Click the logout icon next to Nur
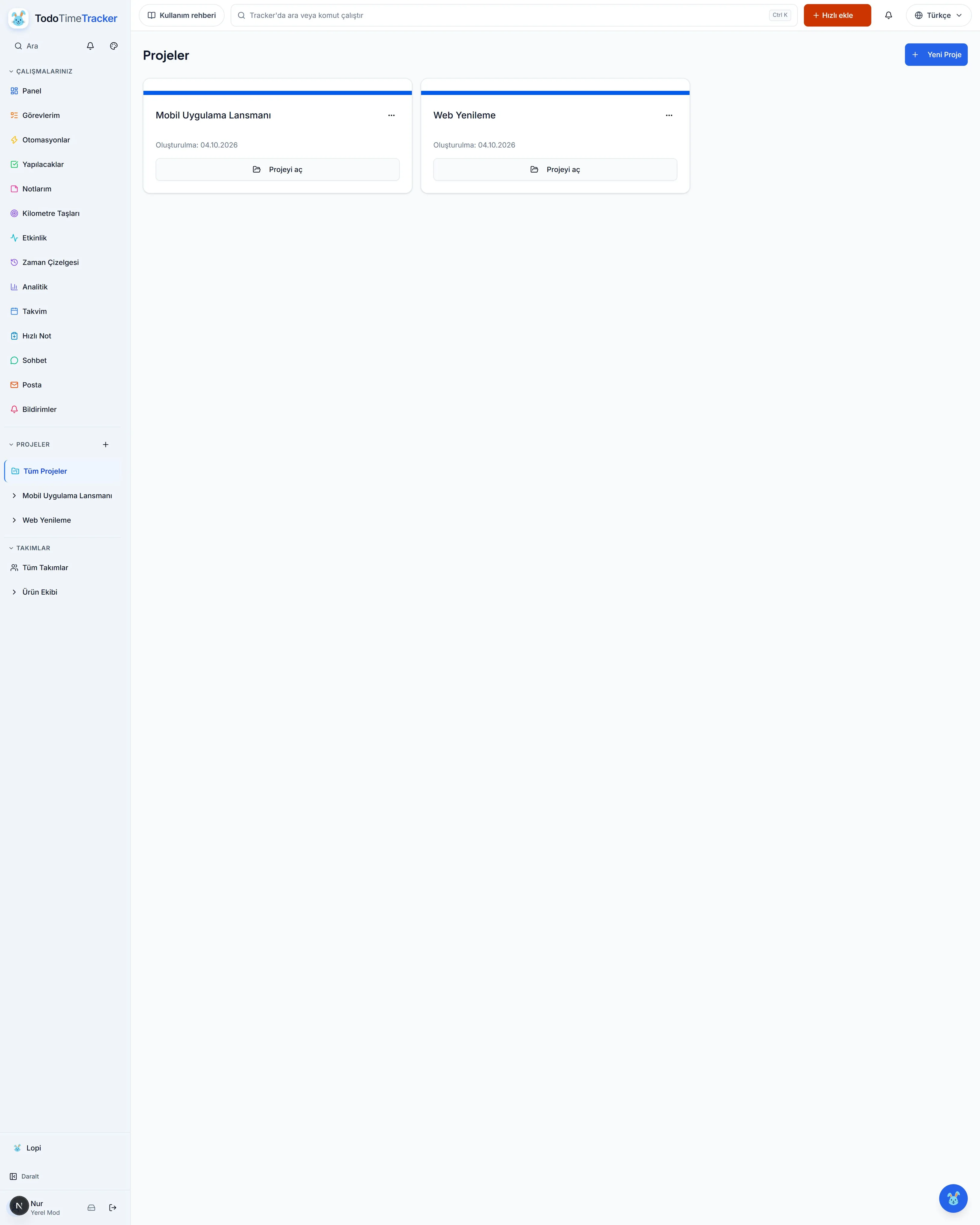Image resolution: width=980 pixels, height=1225 pixels. tap(112, 1207)
